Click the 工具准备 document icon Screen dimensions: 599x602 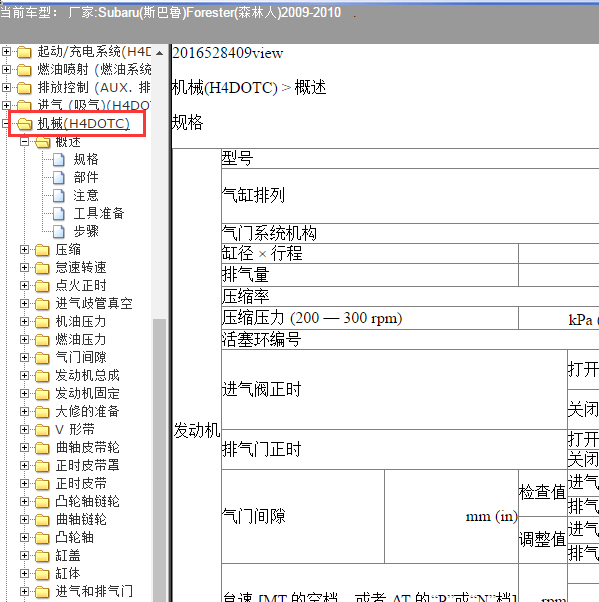pos(59,213)
